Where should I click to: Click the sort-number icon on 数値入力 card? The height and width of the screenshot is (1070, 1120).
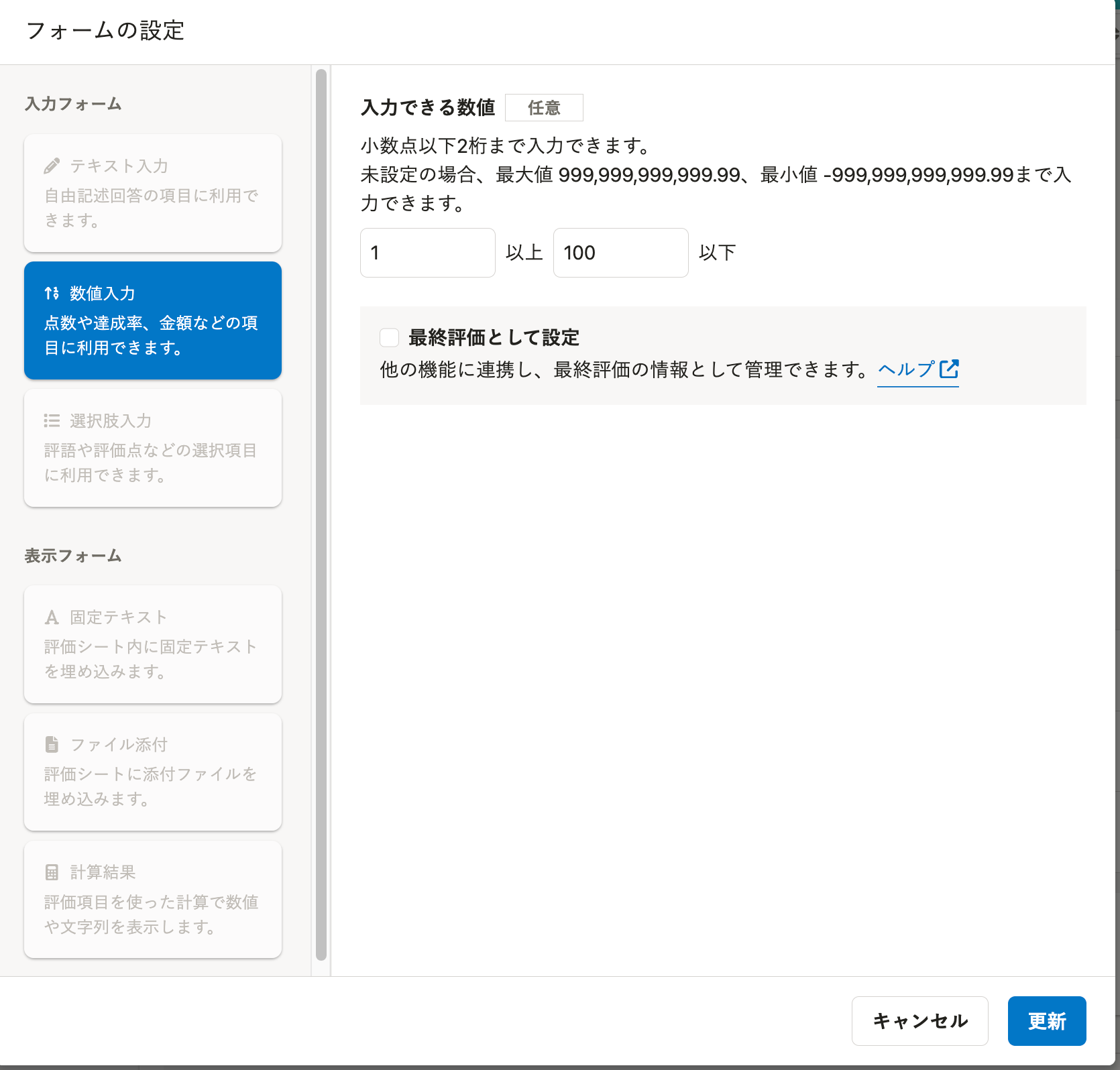[52, 293]
